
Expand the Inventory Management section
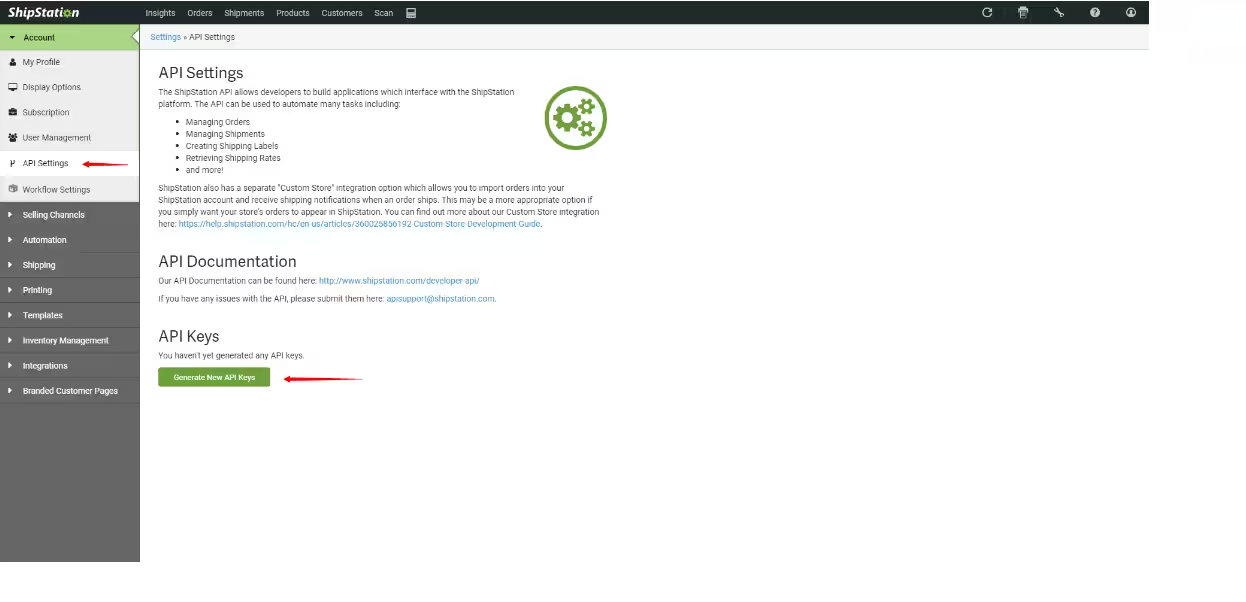coord(69,340)
